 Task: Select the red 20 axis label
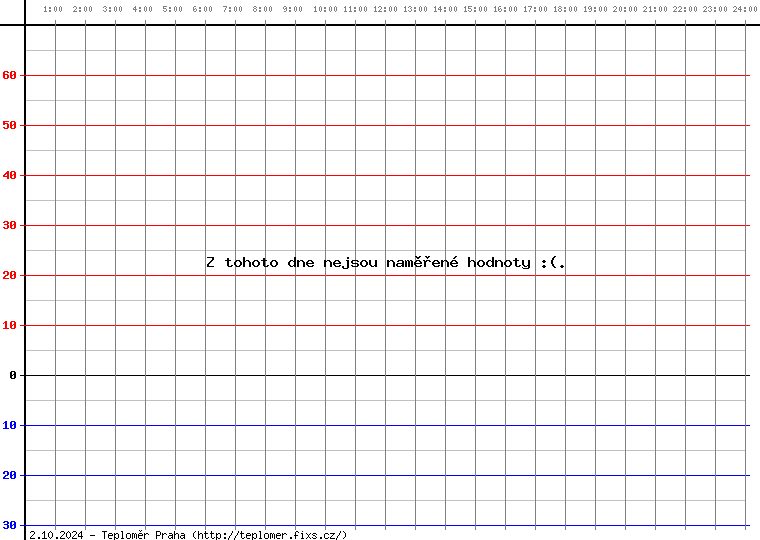[x=9, y=275]
